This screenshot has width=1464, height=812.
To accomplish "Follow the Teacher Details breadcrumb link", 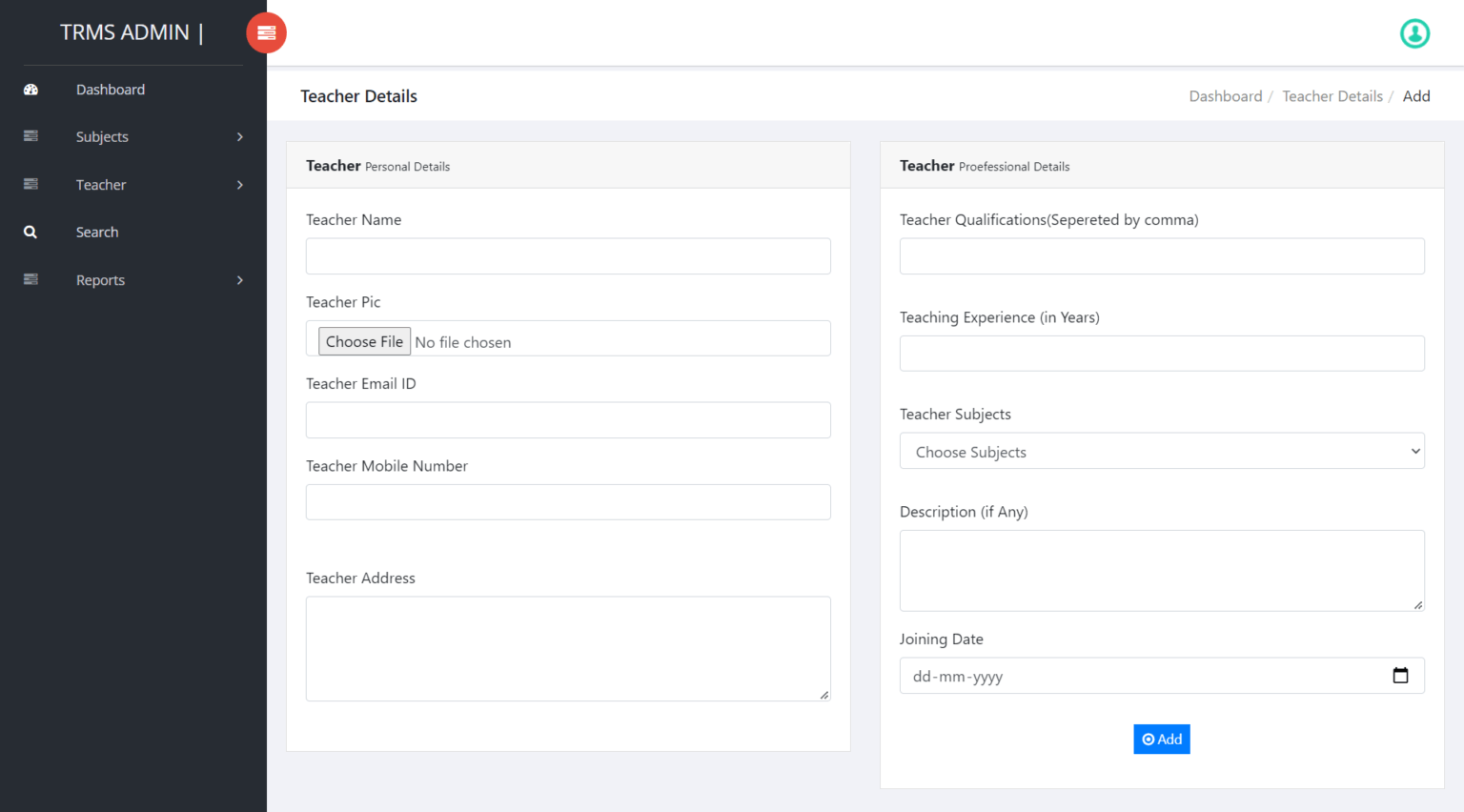I will point(1332,96).
